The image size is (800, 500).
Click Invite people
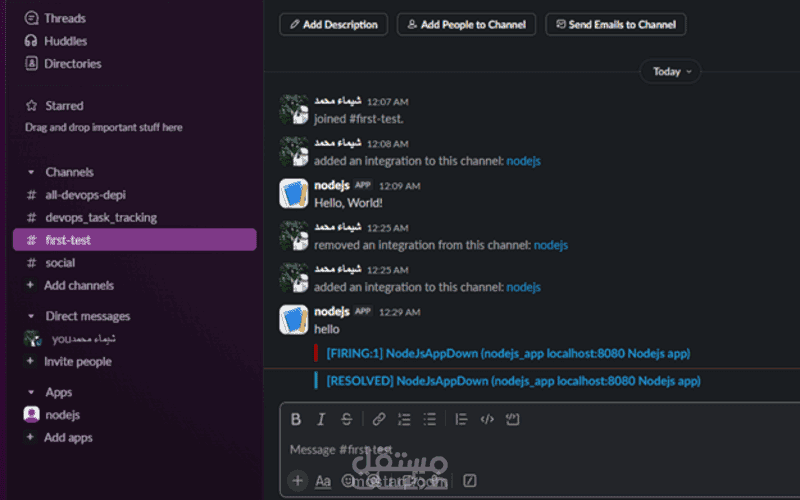[x=78, y=362]
